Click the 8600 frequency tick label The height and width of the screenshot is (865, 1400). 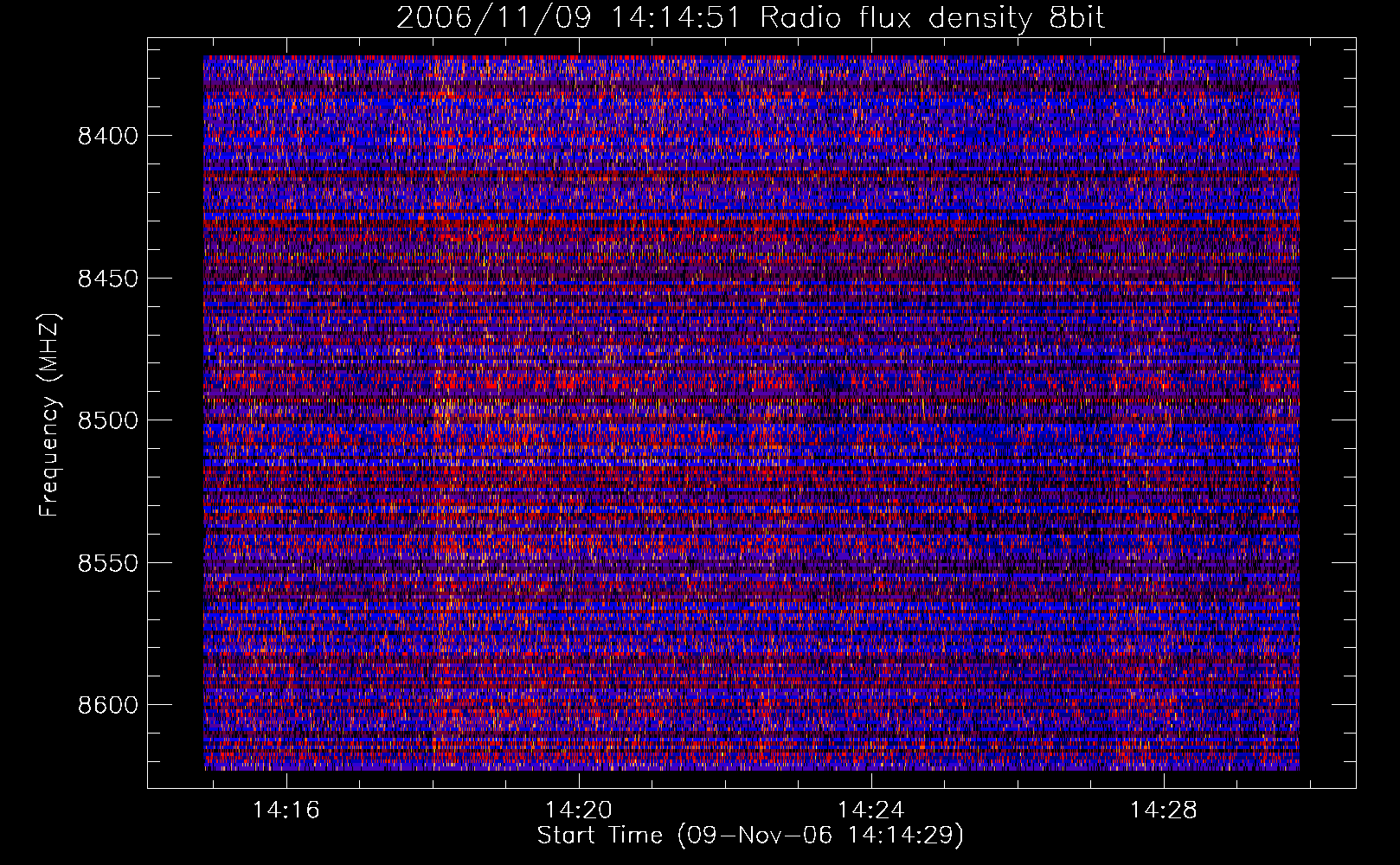tap(108, 705)
